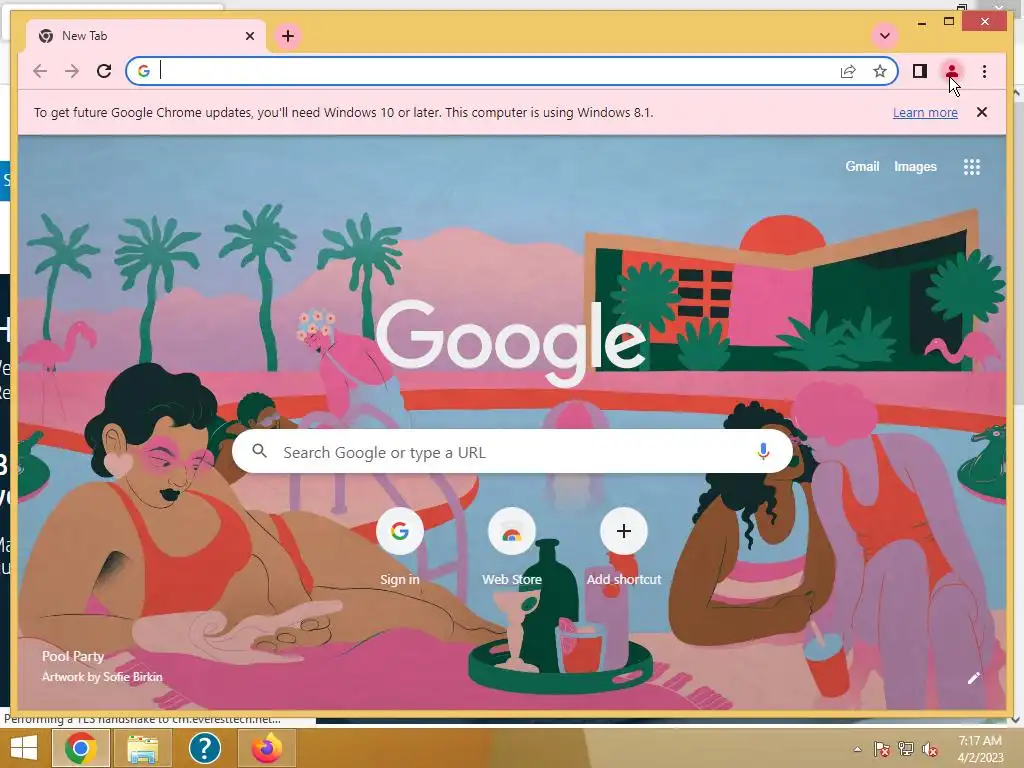Click Add shortcut plus tile
Image resolution: width=1024 pixels, height=768 pixels.
point(624,547)
